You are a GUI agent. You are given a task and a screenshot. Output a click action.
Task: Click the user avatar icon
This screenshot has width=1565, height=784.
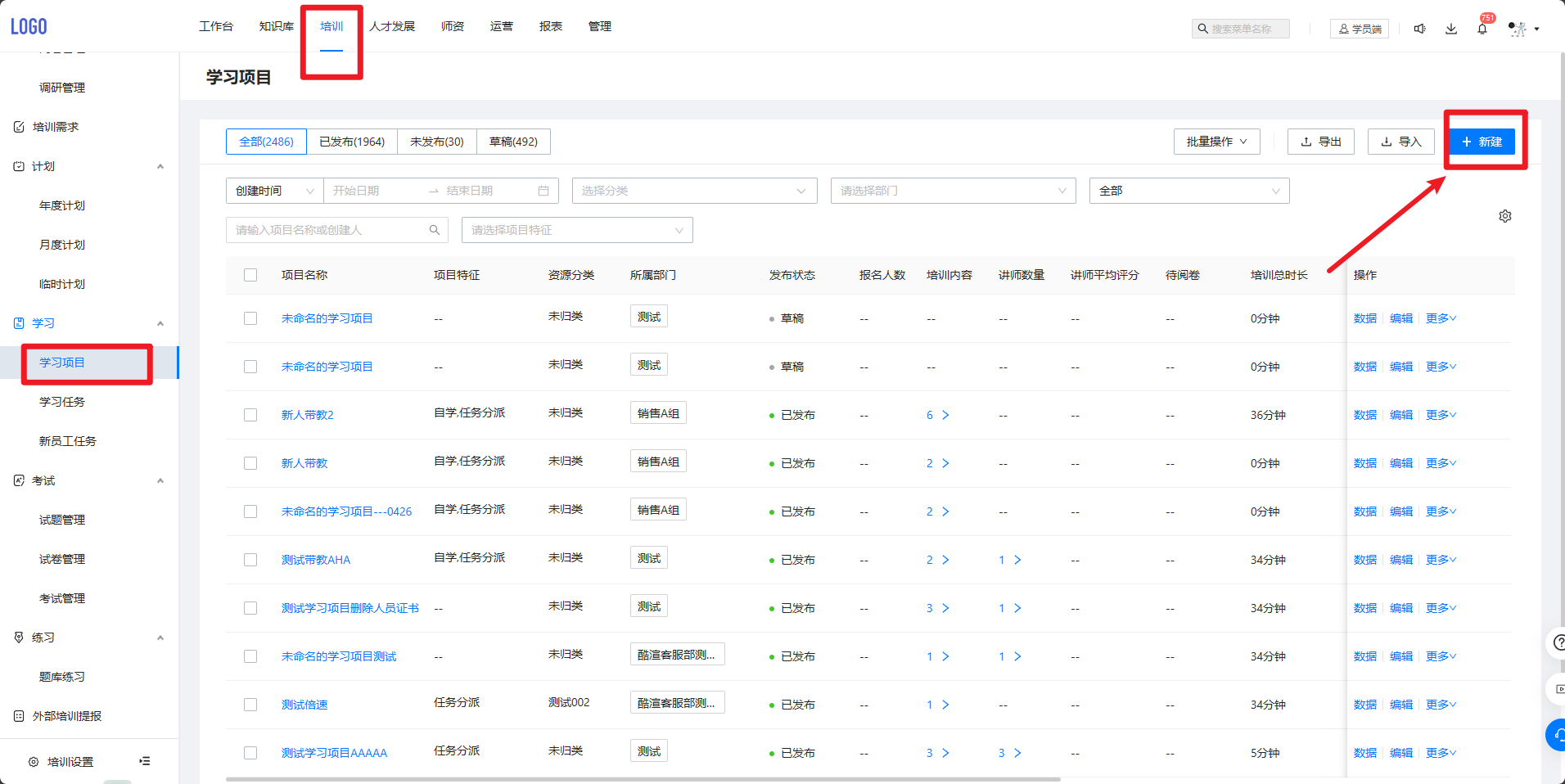(1518, 29)
